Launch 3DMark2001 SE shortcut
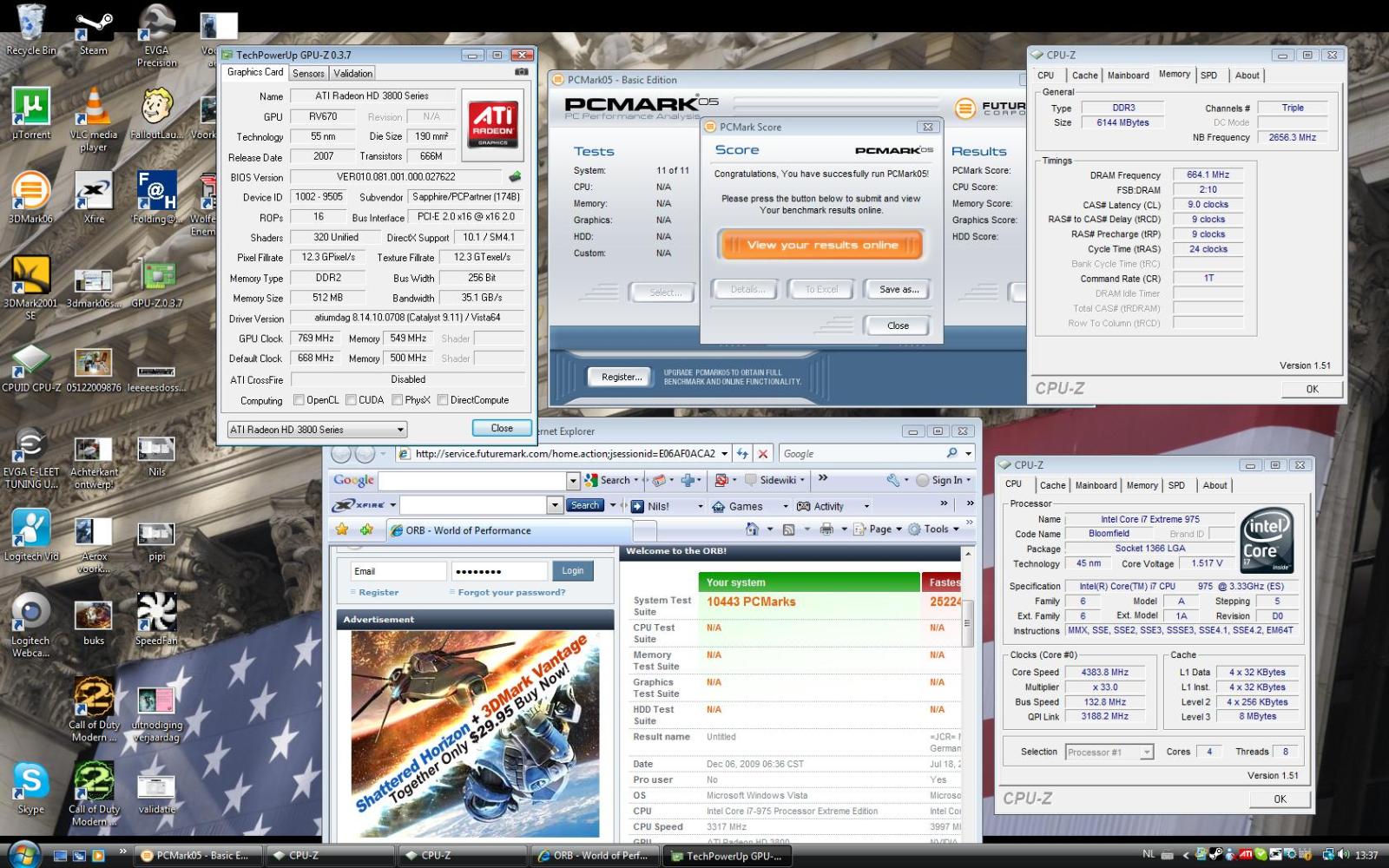The height and width of the screenshot is (868, 1389). click(x=30, y=288)
